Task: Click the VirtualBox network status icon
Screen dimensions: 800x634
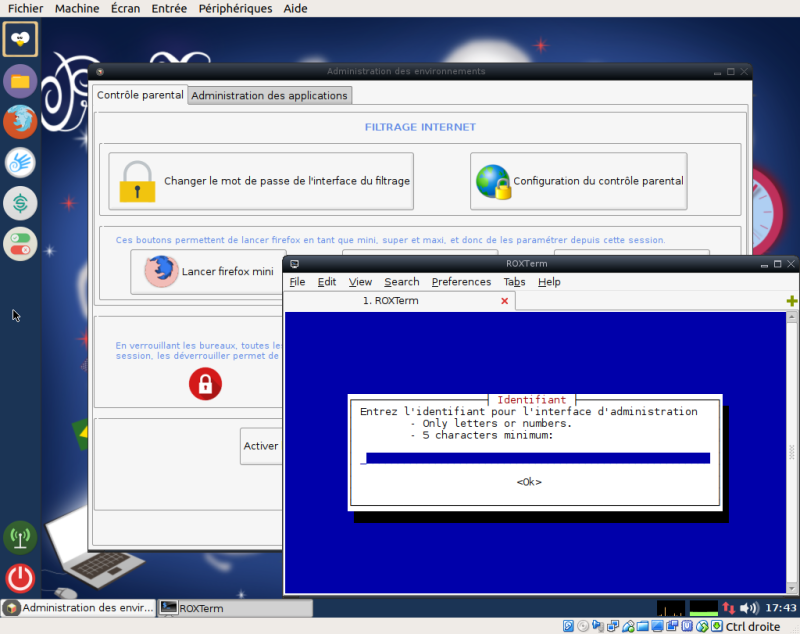Action: [613, 626]
